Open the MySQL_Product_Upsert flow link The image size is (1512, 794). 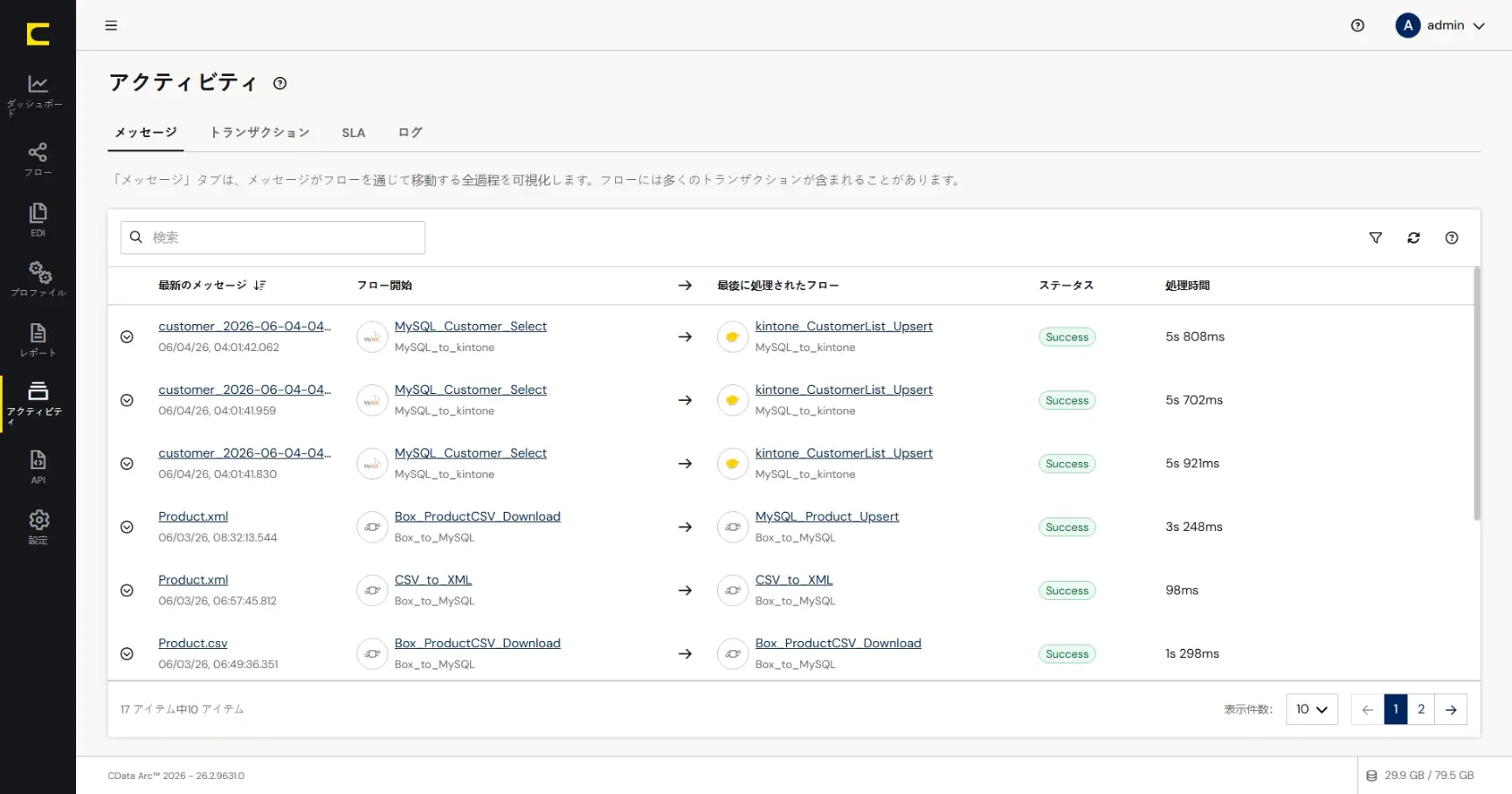[x=826, y=516]
